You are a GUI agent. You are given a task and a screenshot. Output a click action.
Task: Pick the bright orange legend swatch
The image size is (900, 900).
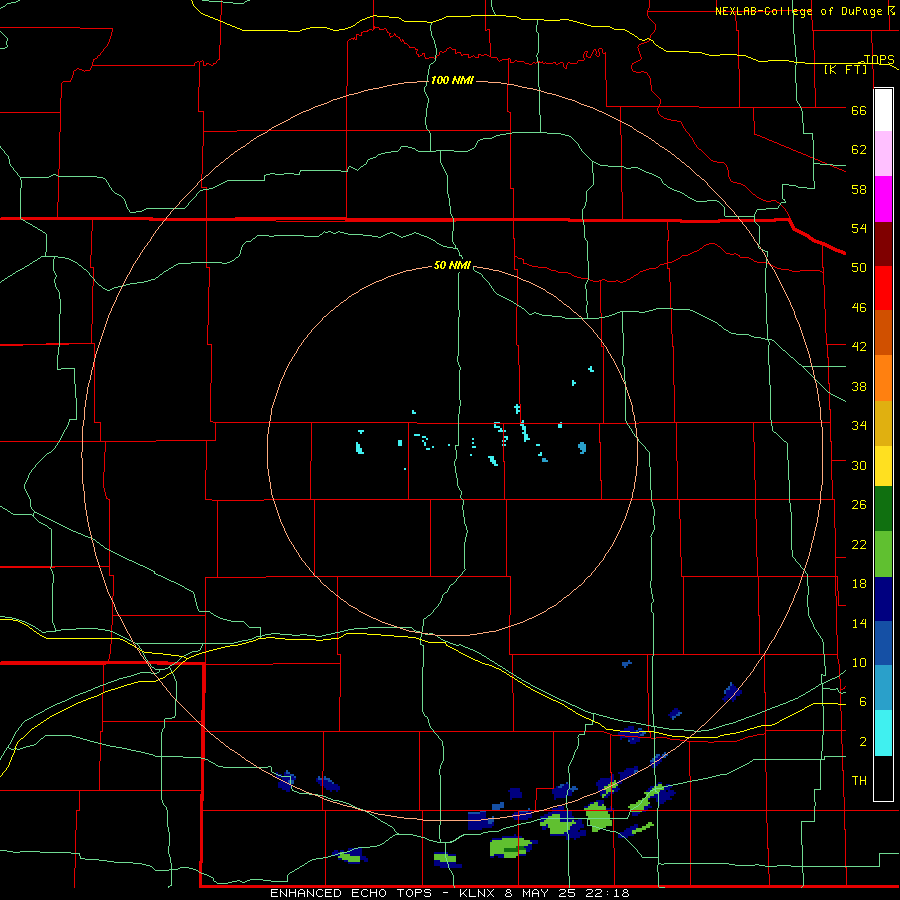pos(883,378)
